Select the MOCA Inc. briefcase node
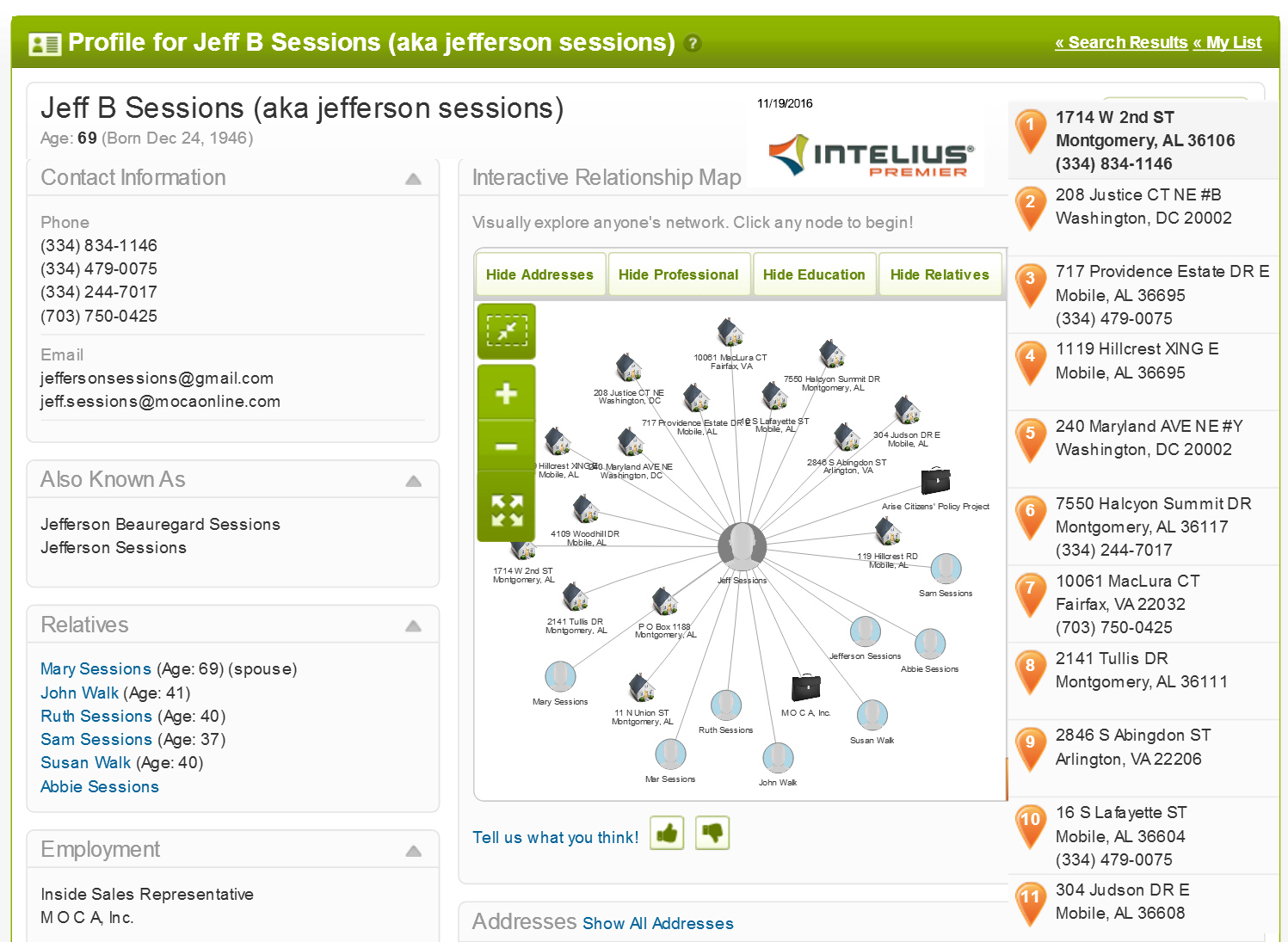The height and width of the screenshot is (942, 1288). pos(805,688)
